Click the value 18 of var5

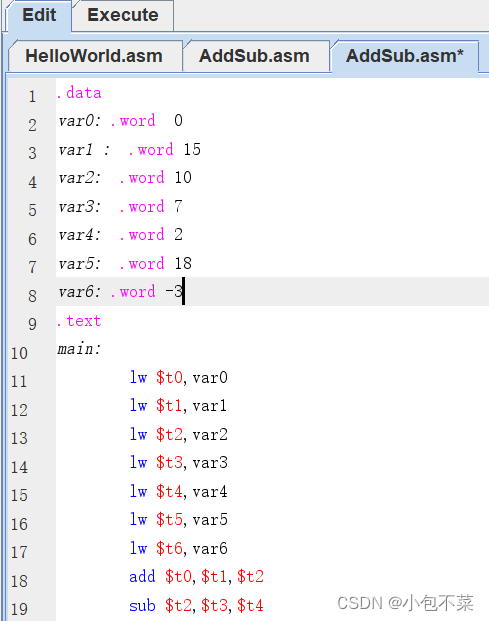[183, 263]
